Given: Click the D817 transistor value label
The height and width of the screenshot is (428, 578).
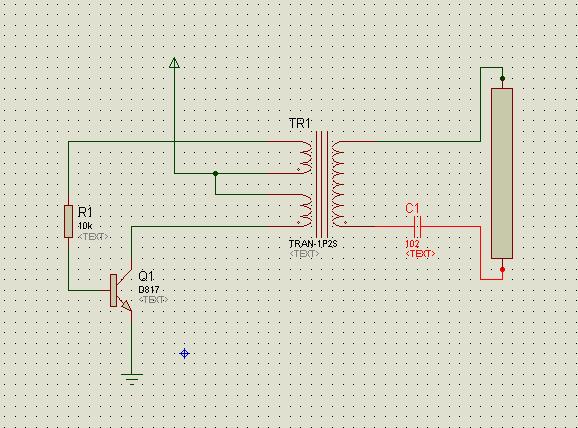Looking at the screenshot, I should pos(149,289).
